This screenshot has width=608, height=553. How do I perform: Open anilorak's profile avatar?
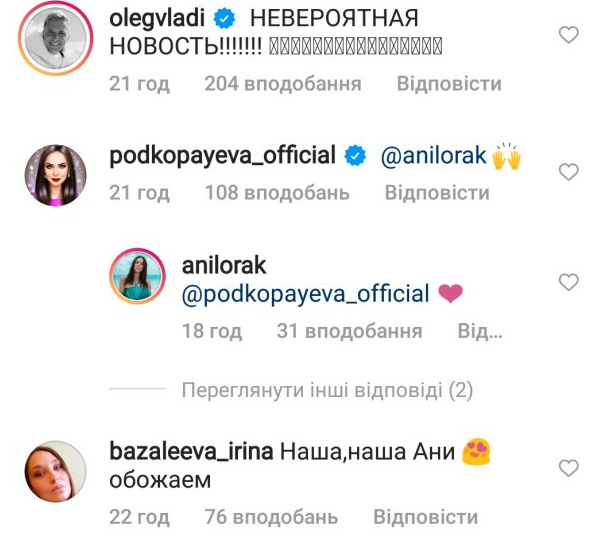137,276
